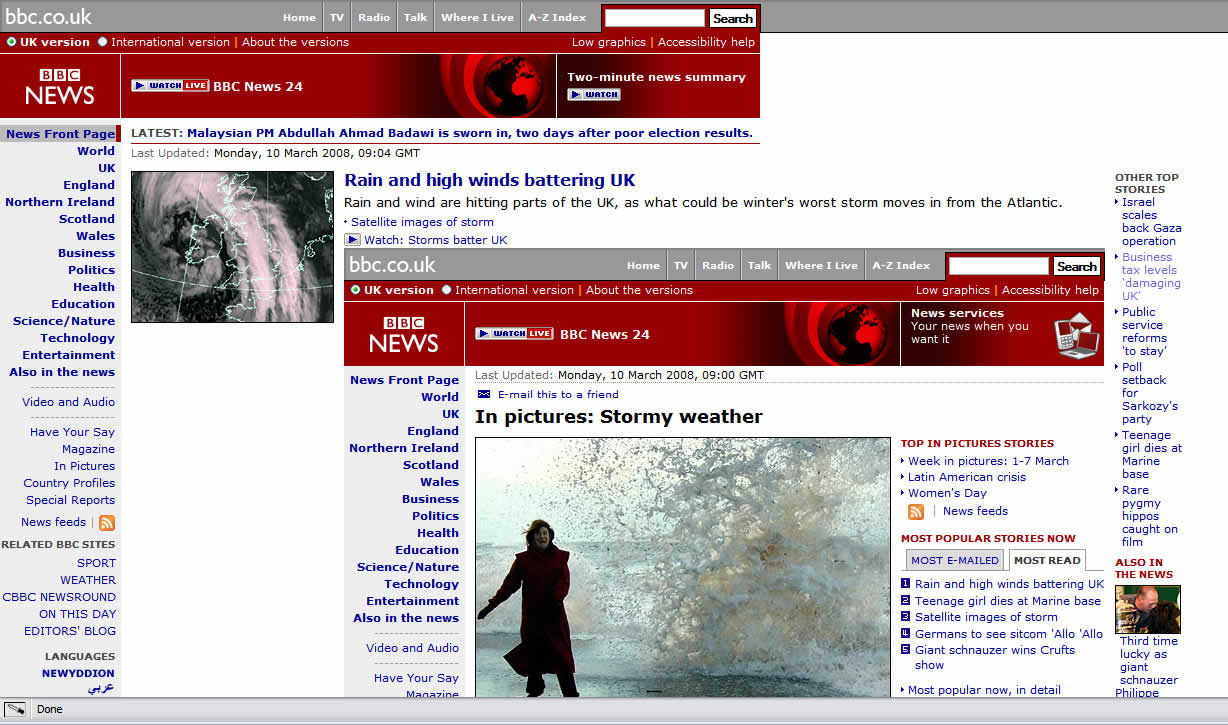Screen dimensions: 1228x725
Task: Open Accessibility help on the In pictures page header
Action: [x=1050, y=290]
